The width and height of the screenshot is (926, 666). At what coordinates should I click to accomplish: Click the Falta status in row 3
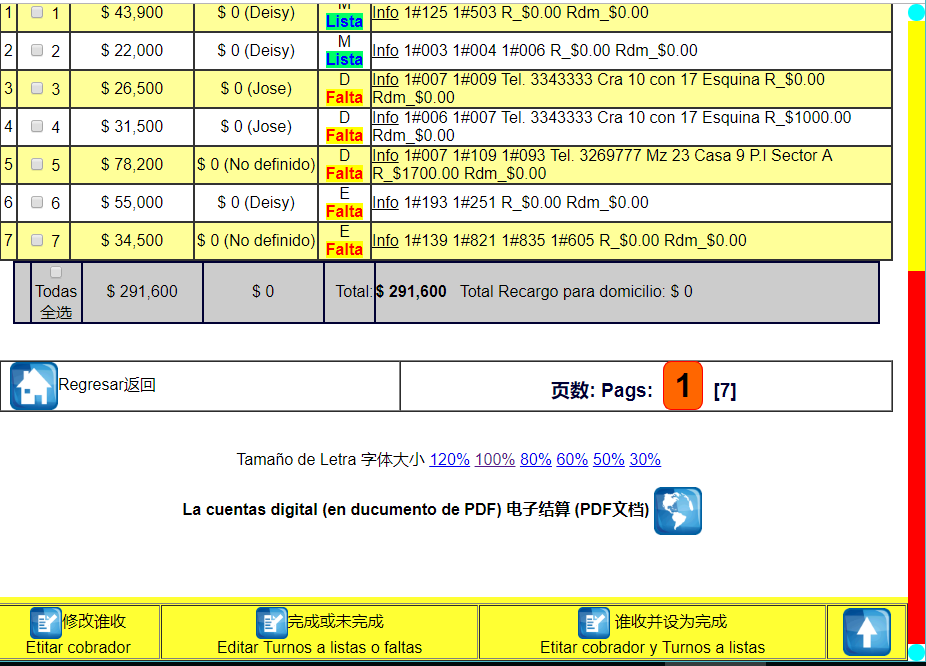coord(344,98)
